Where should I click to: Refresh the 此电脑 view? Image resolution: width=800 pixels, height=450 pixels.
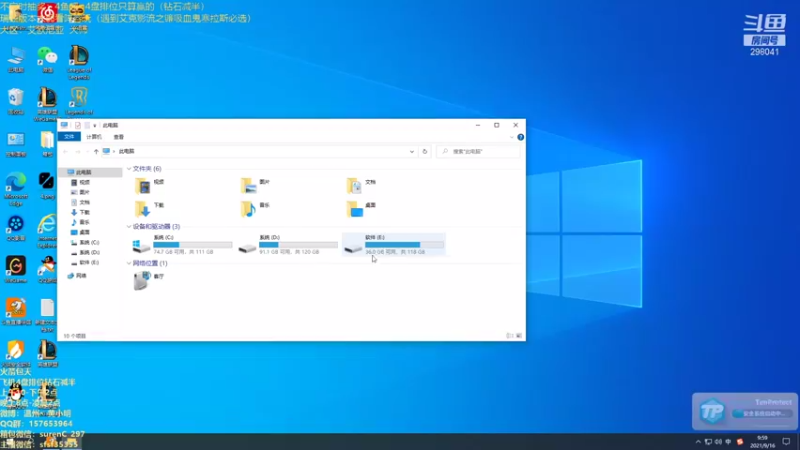tap(424, 152)
